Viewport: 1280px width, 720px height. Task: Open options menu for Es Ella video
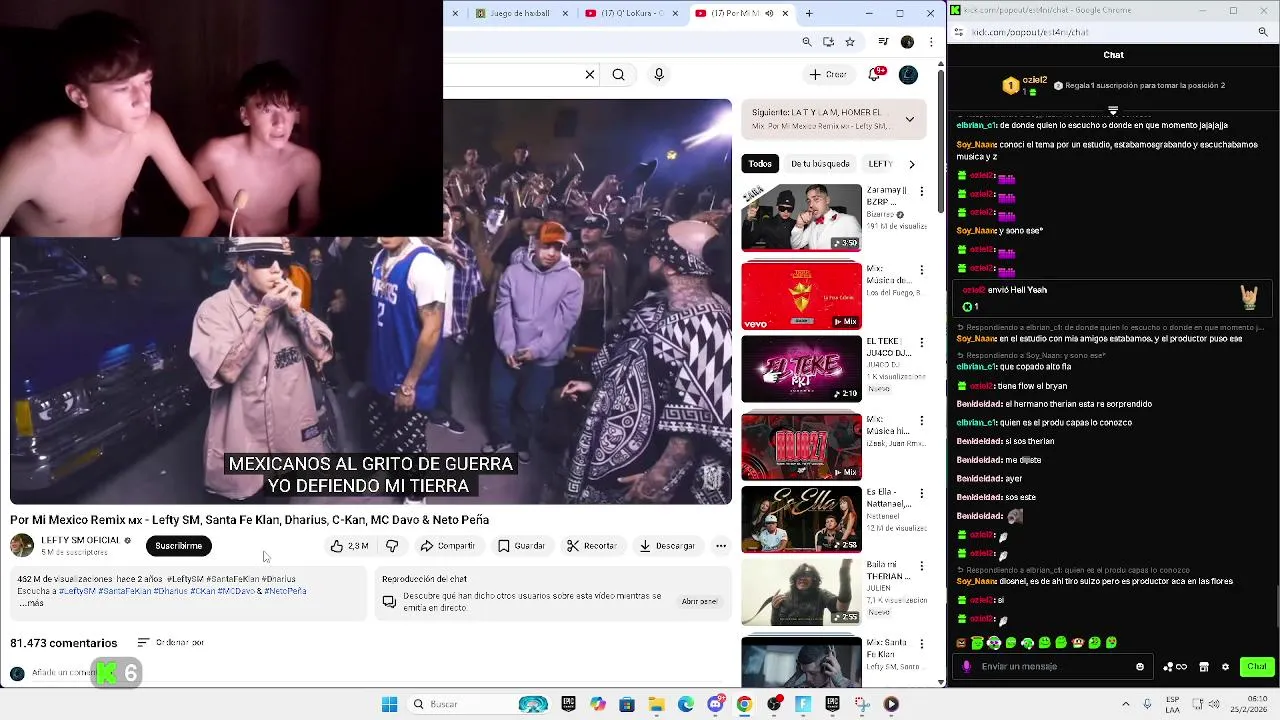click(922, 493)
